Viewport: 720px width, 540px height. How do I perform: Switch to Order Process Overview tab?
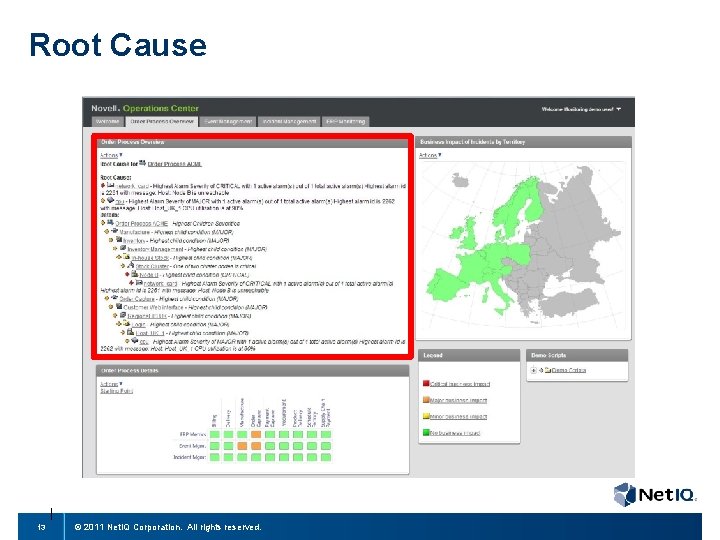pos(162,122)
